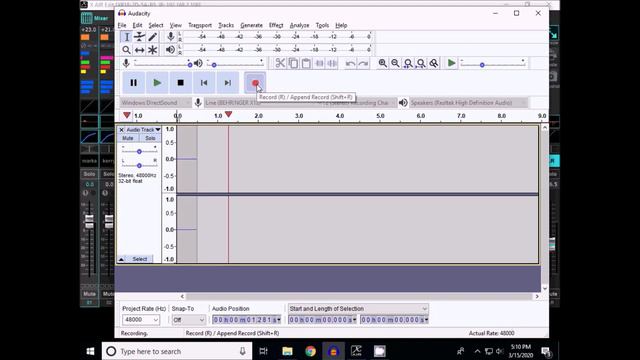The image size is (640, 360).
Task: Click the Paste clipboard icon
Action: point(306,63)
